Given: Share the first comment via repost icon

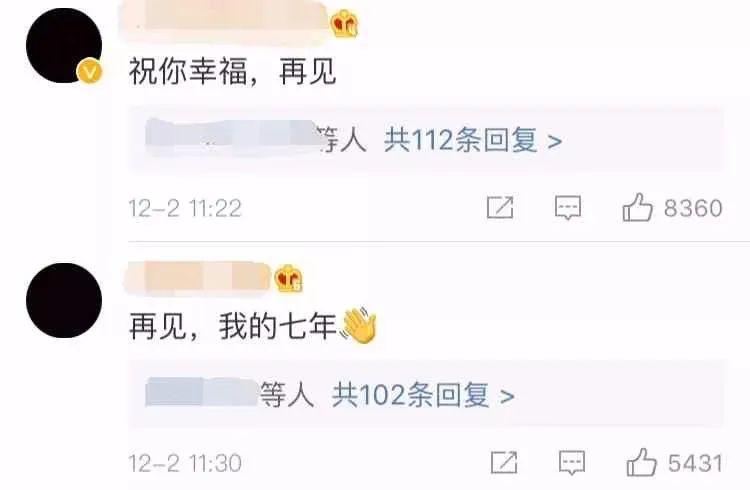Looking at the screenshot, I should pyautogui.click(x=500, y=208).
